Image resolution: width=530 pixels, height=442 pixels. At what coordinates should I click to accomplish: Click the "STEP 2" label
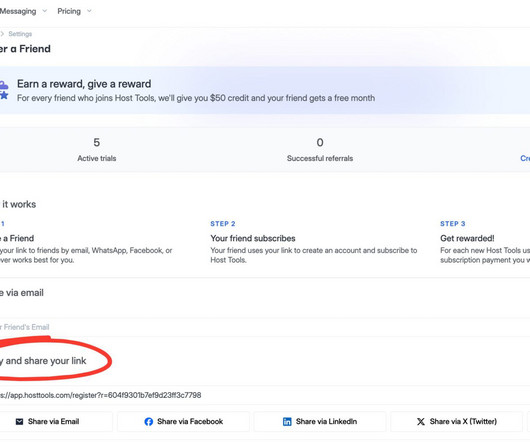coord(223,224)
